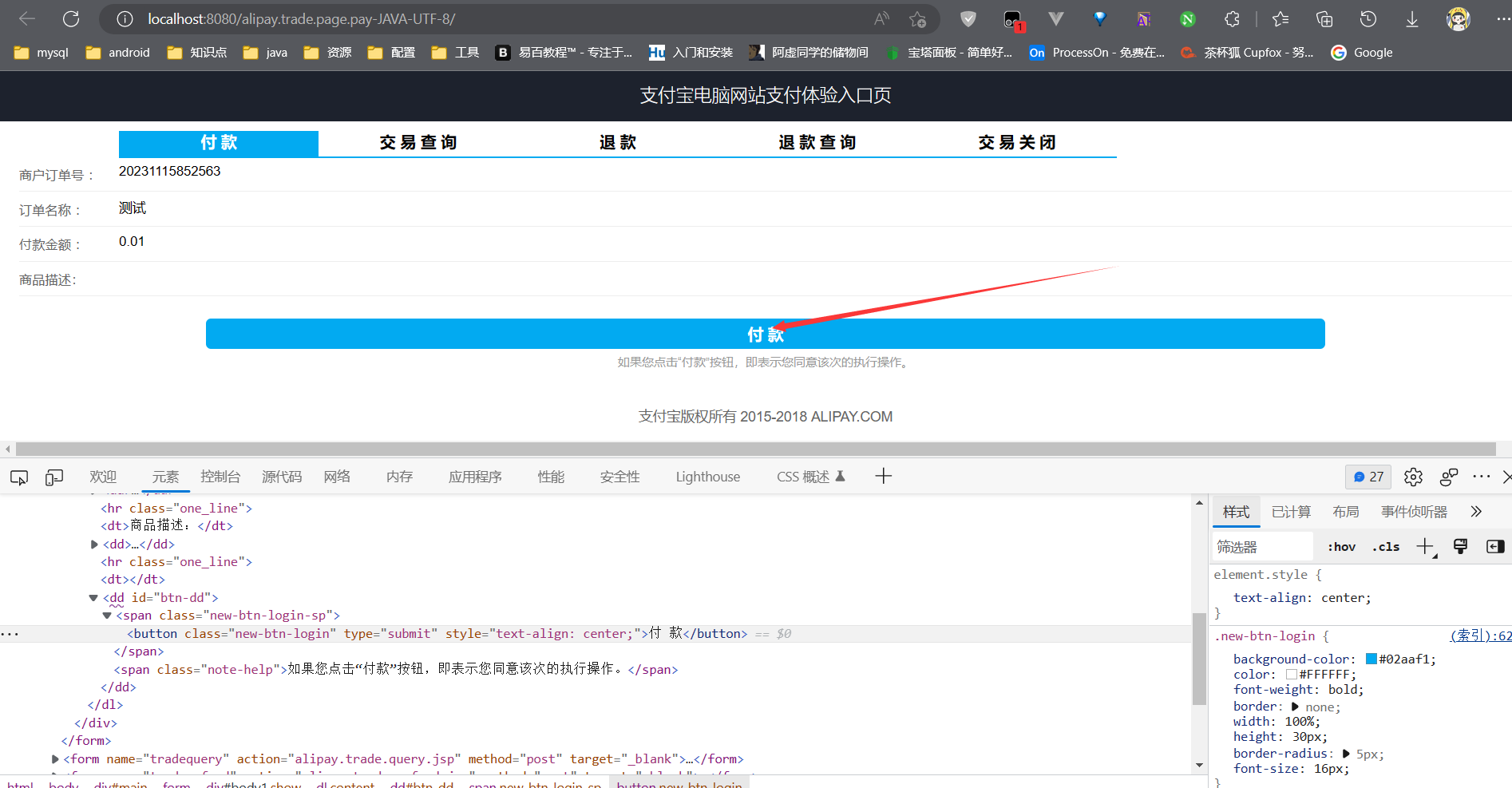View site information icon in address bar
1512x788 pixels.
pyautogui.click(x=125, y=18)
